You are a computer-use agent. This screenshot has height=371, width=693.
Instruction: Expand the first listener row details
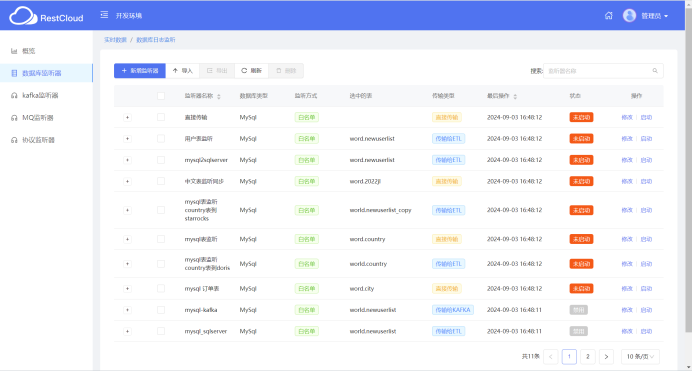point(127,117)
